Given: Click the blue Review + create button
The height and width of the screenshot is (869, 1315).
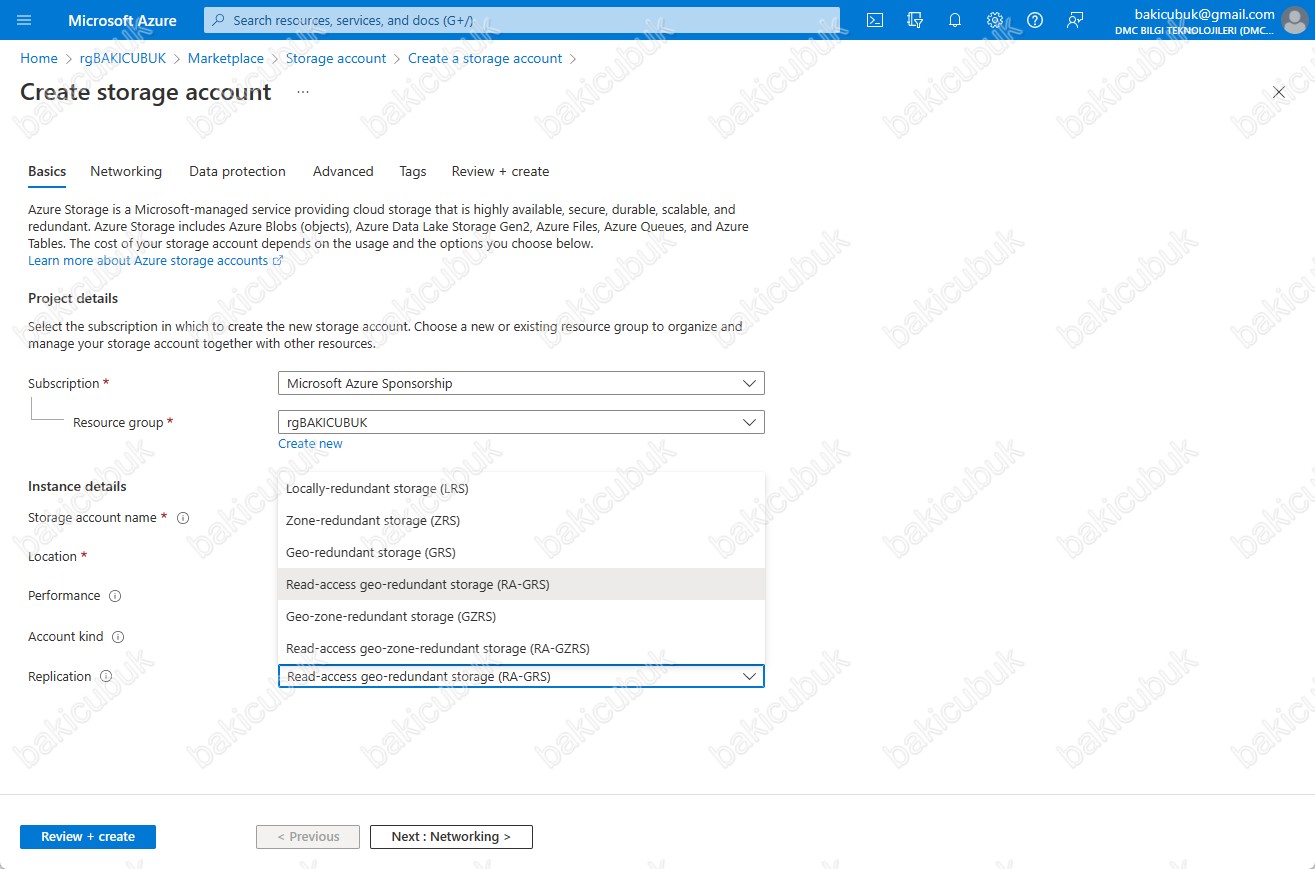Looking at the screenshot, I should (88, 837).
